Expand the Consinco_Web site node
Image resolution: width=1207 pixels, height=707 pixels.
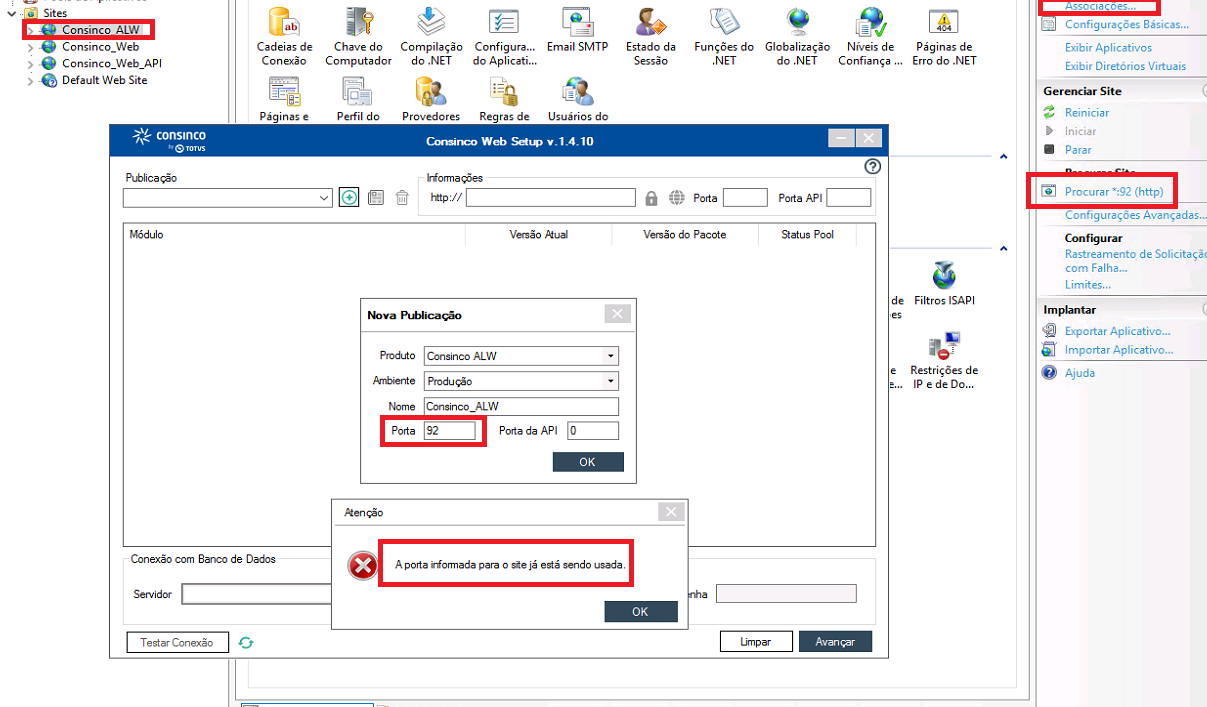click(x=30, y=47)
